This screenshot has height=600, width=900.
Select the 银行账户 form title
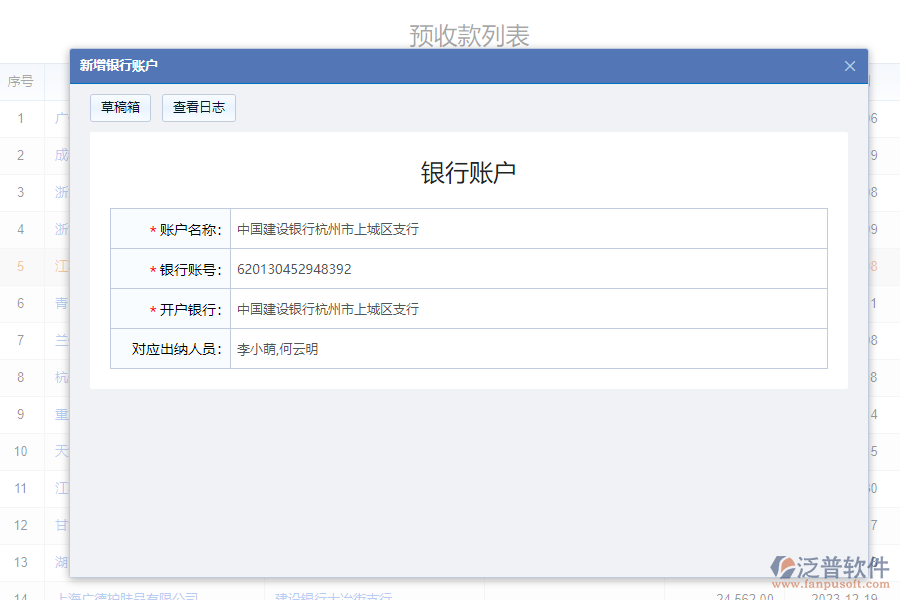click(x=467, y=170)
